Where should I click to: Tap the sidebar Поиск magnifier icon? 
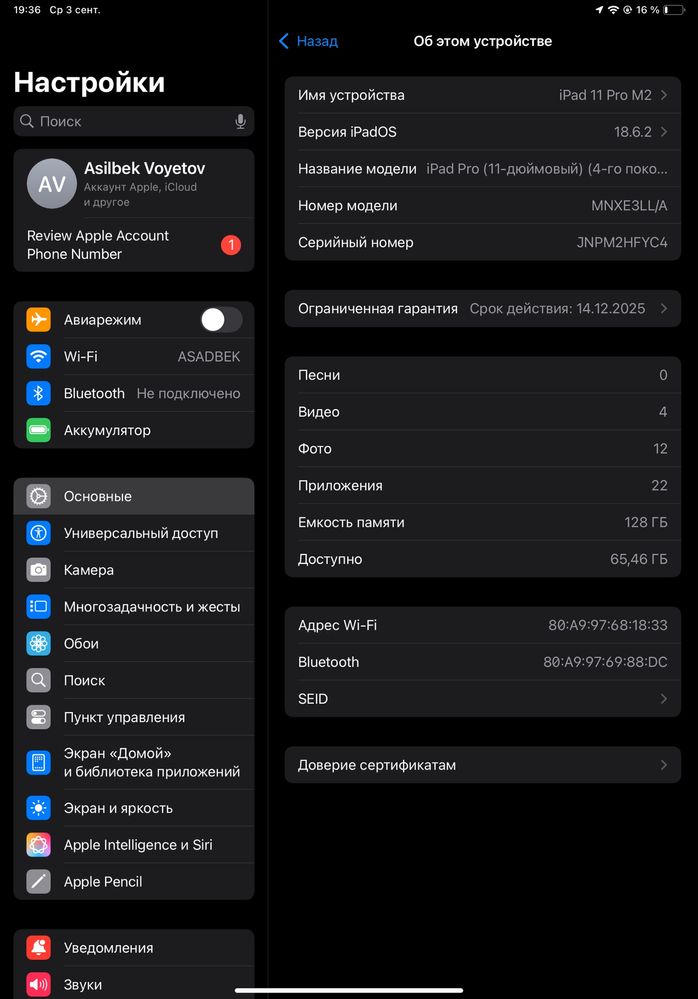[38, 680]
